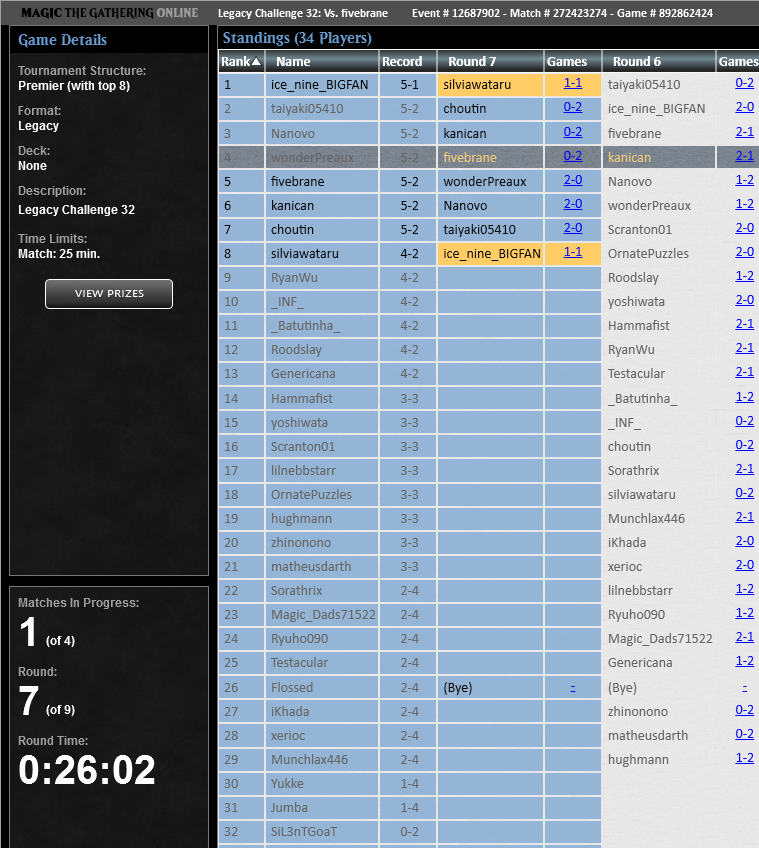Open Round 6 1-2 link for Roodslay
The width and height of the screenshot is (759, 848).
click(x=744, y=276)
